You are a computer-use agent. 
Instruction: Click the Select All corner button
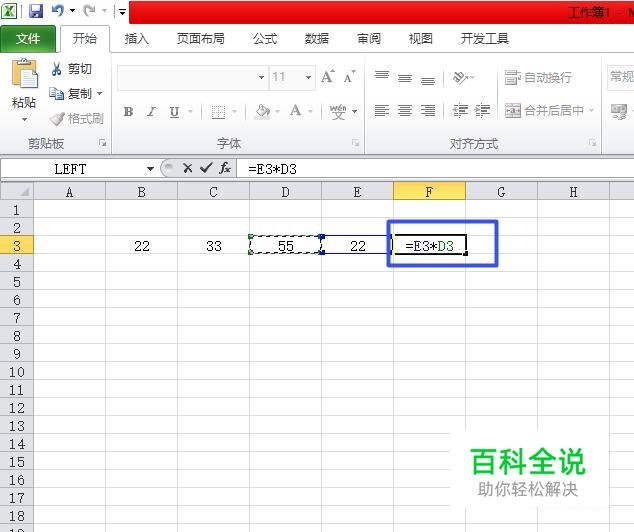coord(17,191)
